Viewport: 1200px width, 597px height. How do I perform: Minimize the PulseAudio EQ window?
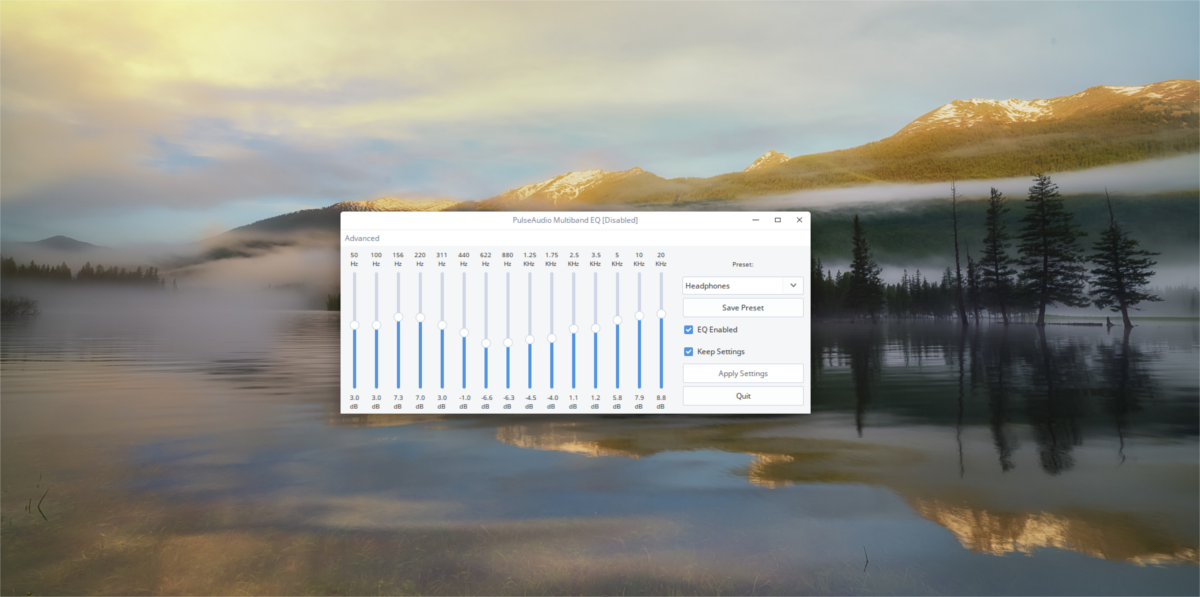pos(756,220)
